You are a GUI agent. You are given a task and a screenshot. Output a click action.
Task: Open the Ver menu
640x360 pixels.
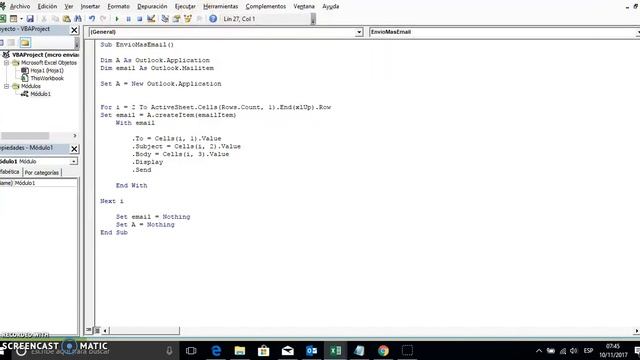point(69,7)
